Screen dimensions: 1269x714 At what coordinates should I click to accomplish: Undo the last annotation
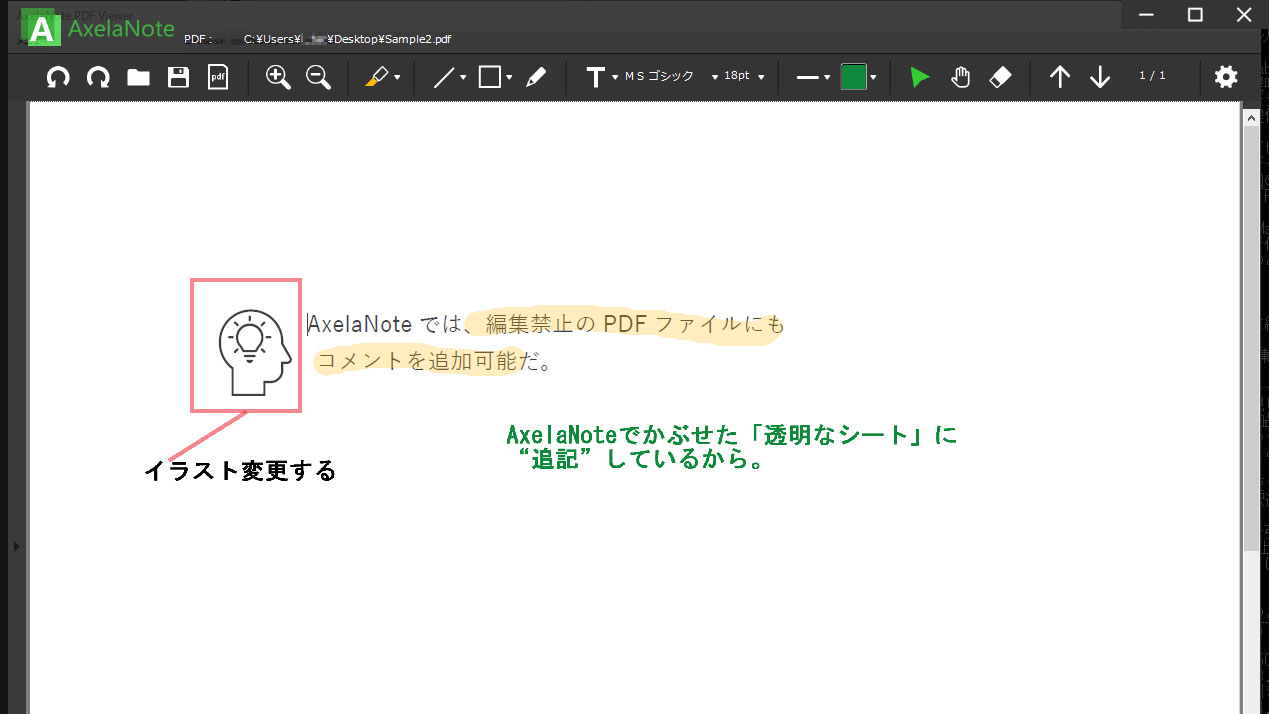pos(58,77)
